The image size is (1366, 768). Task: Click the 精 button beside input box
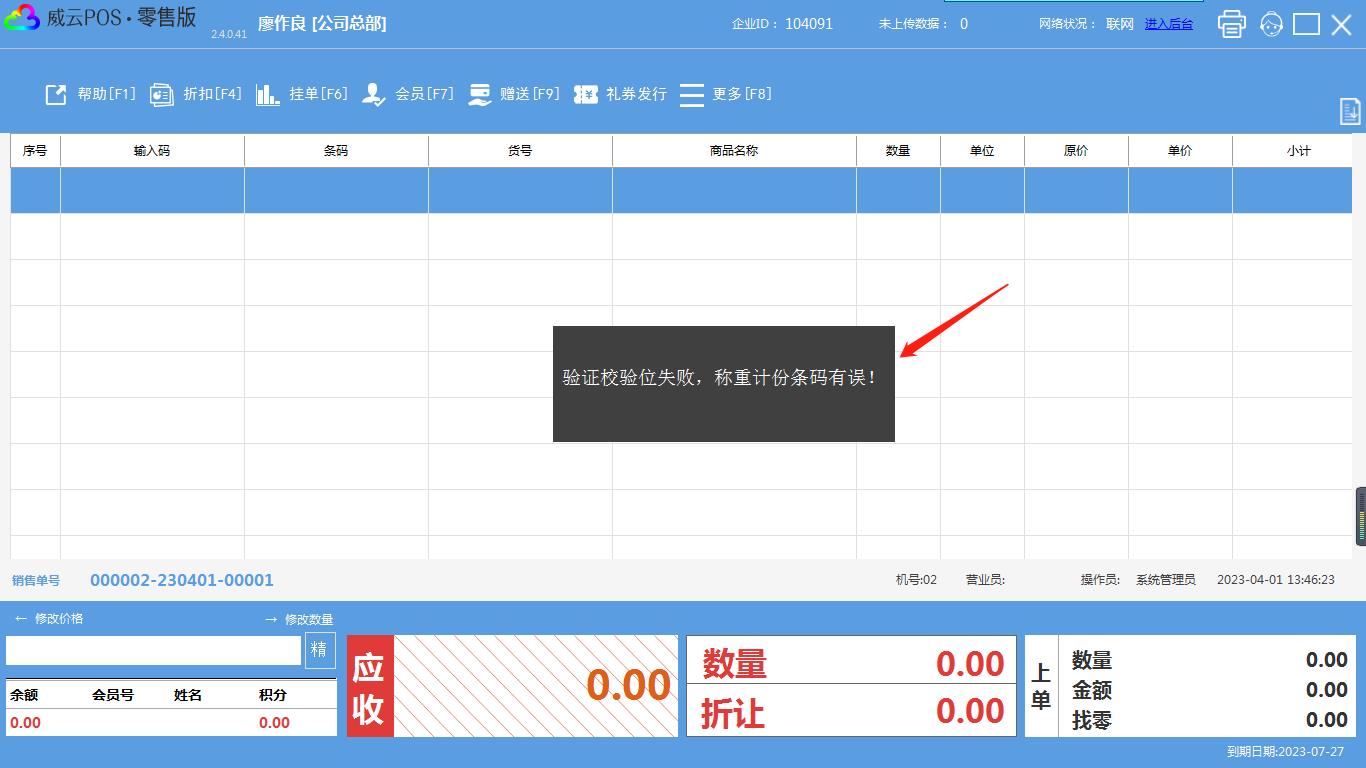click(x=319, y=650)
